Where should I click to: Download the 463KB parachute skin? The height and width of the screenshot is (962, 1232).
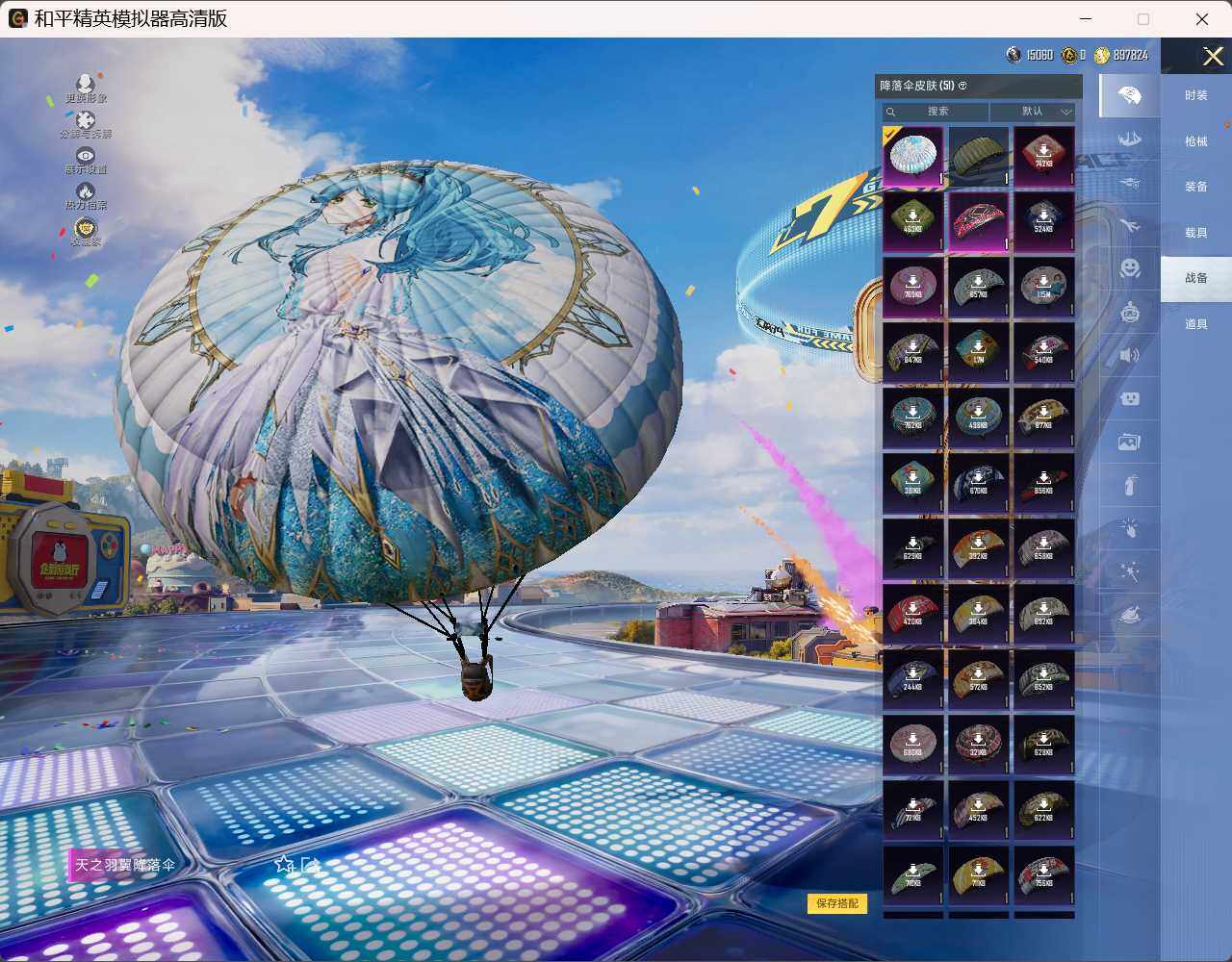913,221
